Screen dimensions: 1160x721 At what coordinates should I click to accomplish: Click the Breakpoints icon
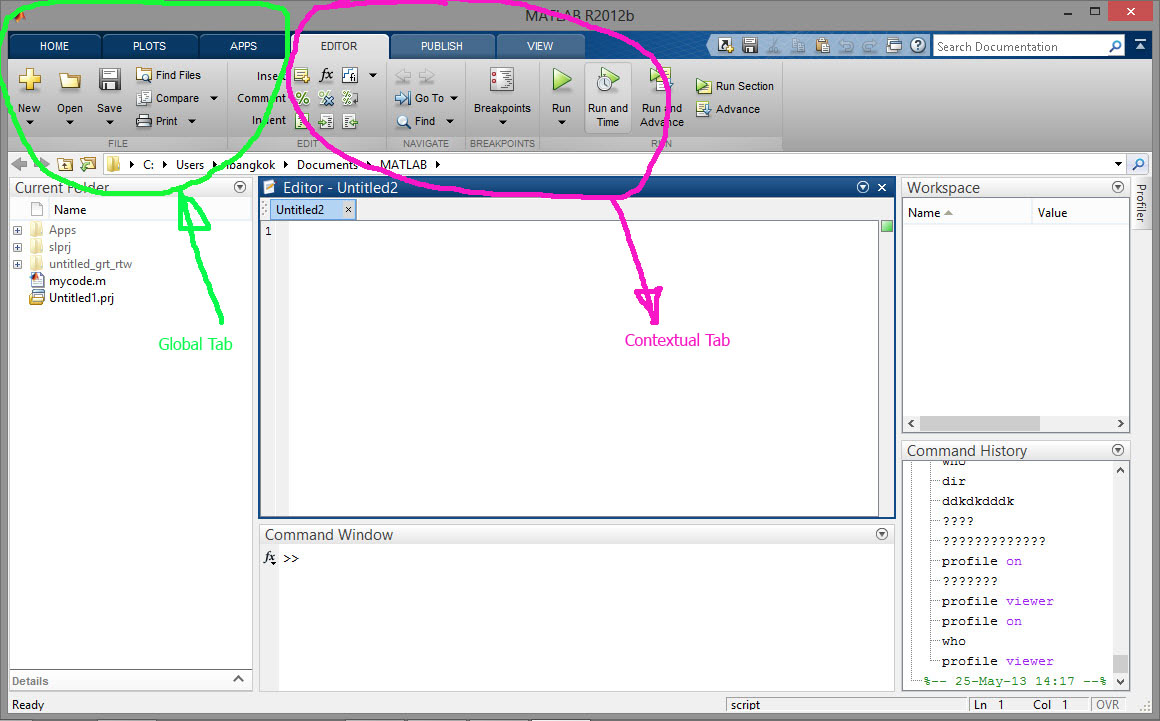pyautogui.click(x=502, y=79)
